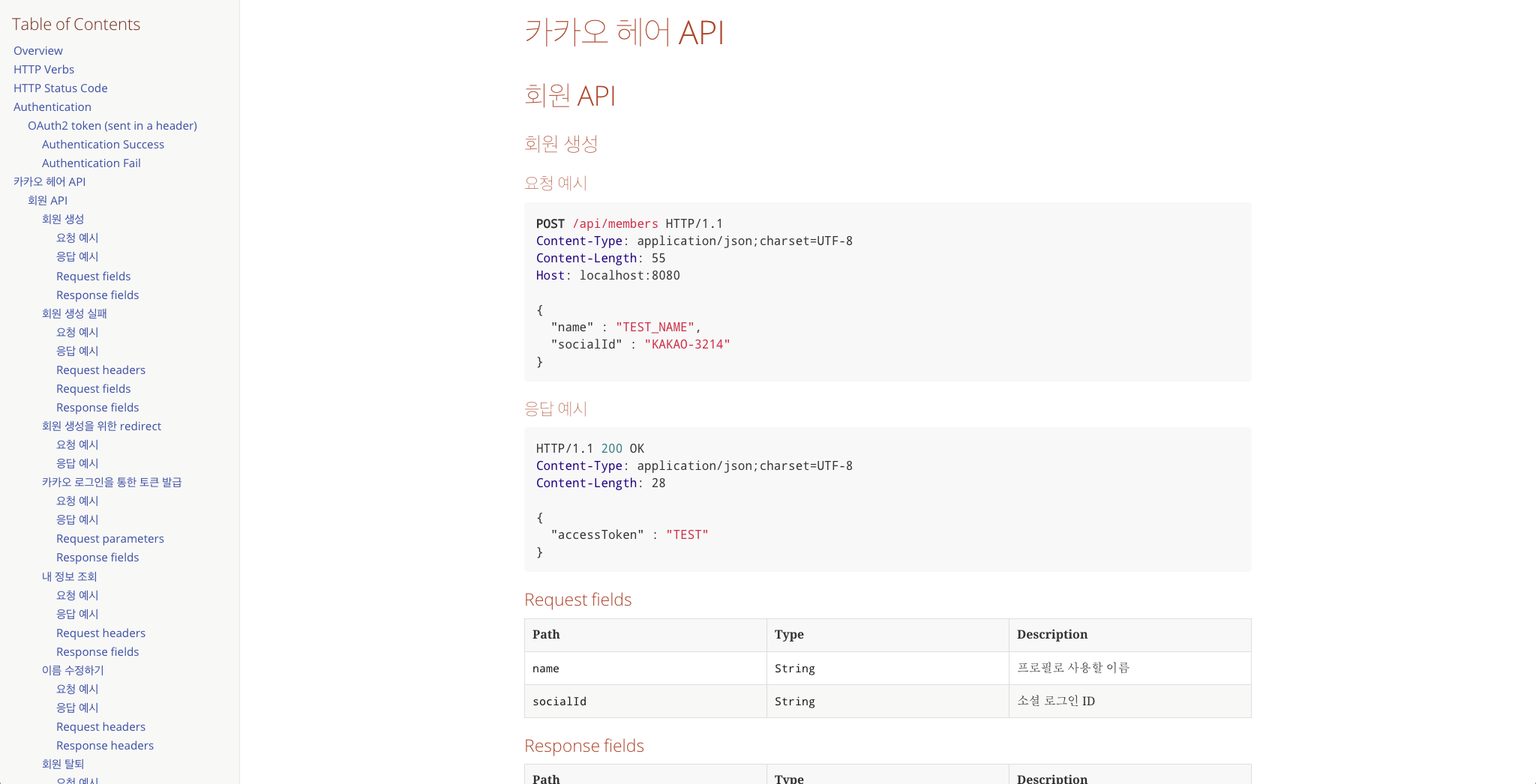Open the 회원 생성 sidebar link

coord(63,219)
